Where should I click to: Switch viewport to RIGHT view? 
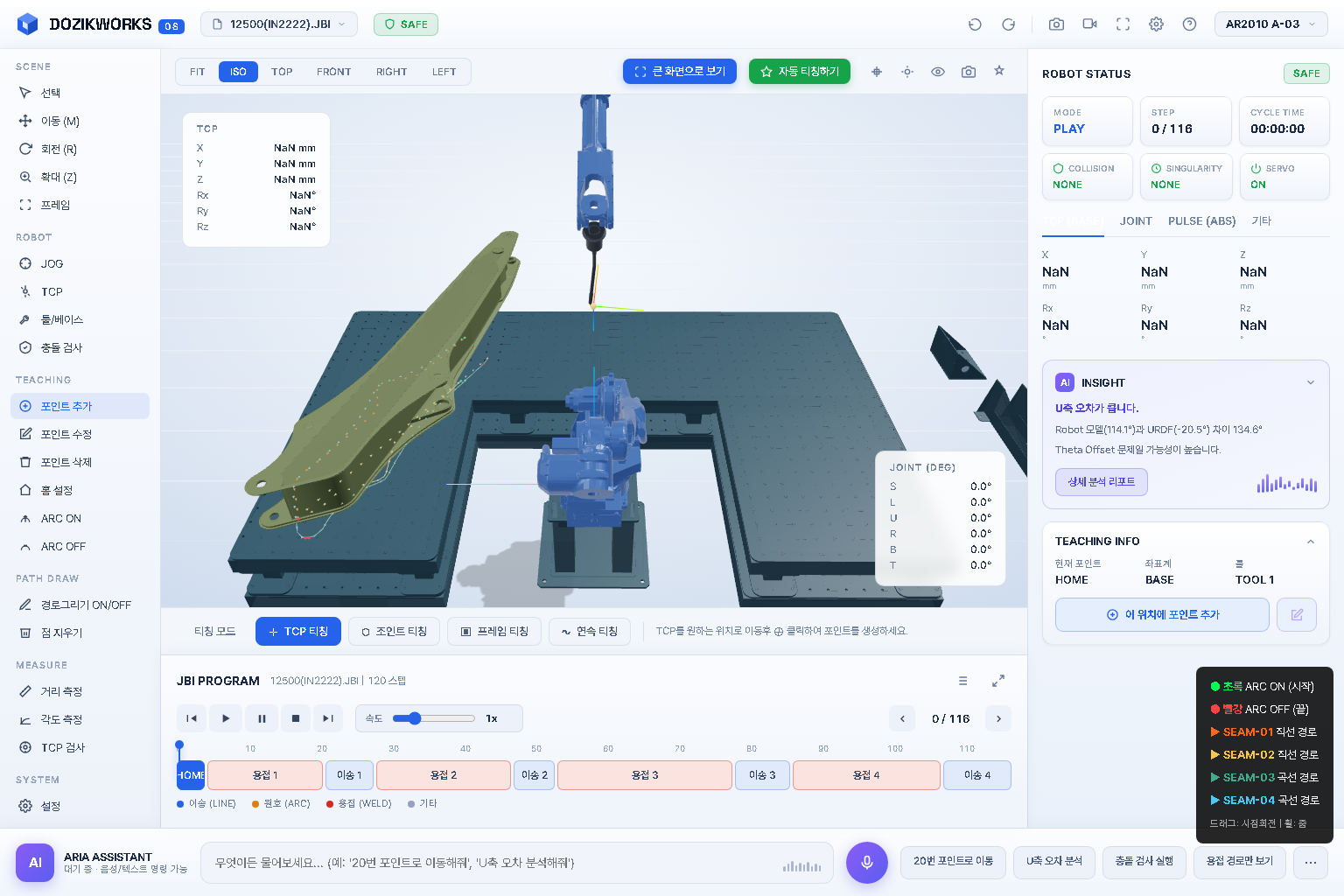point(391,72)
